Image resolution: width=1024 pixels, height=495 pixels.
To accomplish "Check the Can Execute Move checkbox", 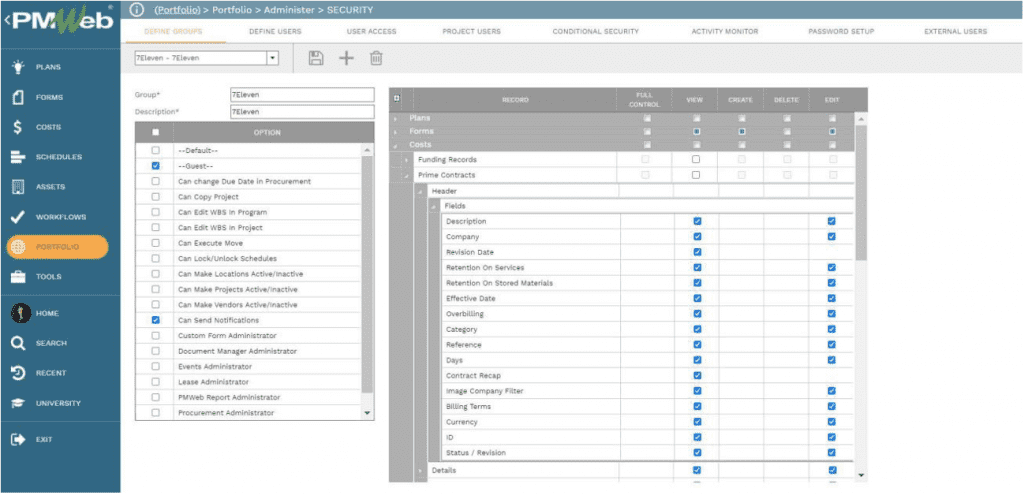I will point(155,243).
